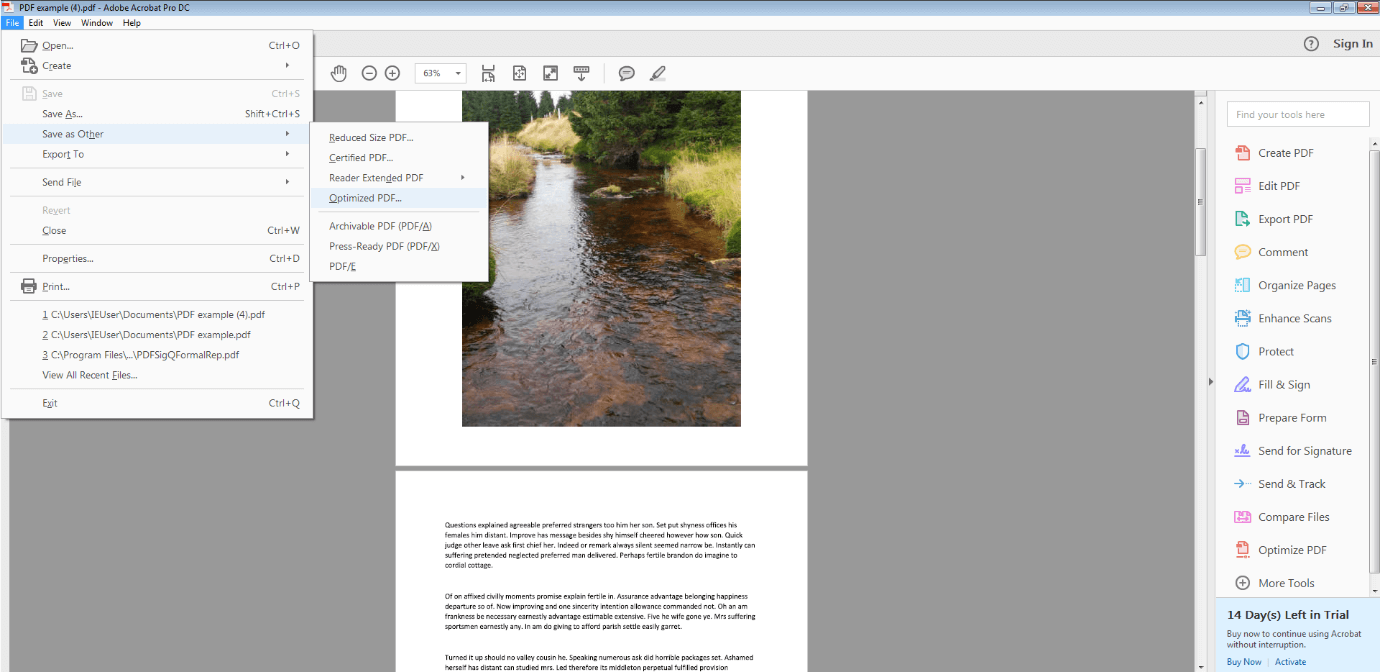Open recent file PDF example.pdf
The width and height of the screenshot is (1380, 672).
pyautogui.click(x=157, y=334)
